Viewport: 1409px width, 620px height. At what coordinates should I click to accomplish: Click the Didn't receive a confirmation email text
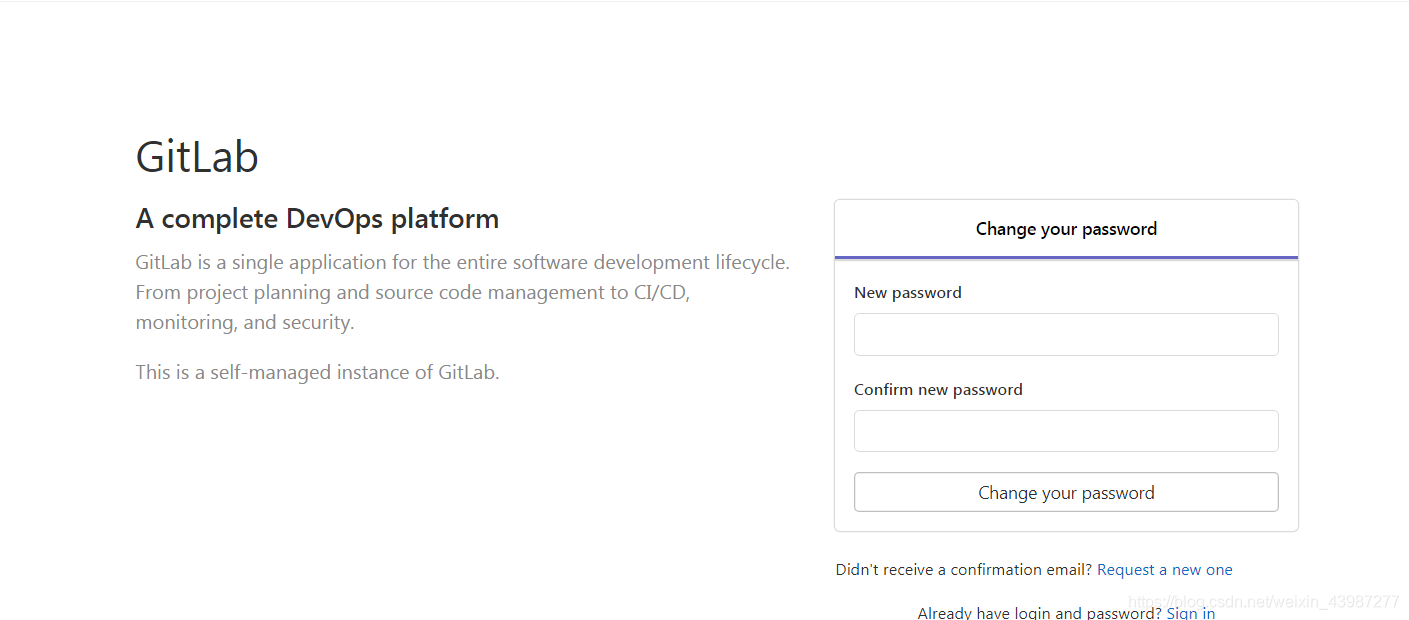click(964, 570)
